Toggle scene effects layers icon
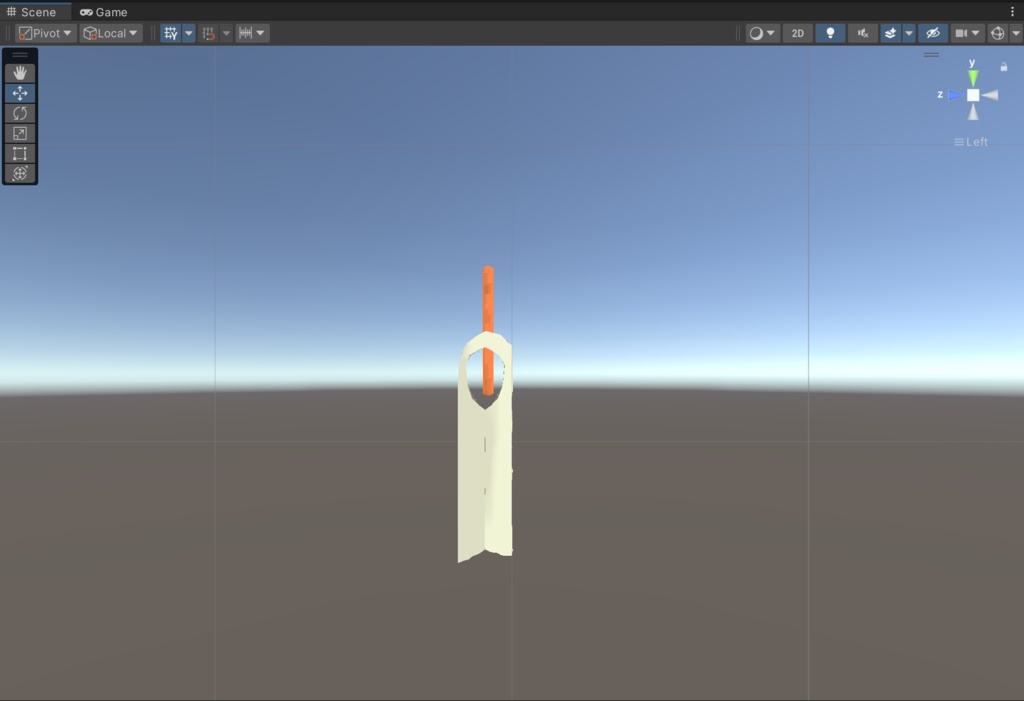This screenshot has height=701, width=1024. click(890, 33)
